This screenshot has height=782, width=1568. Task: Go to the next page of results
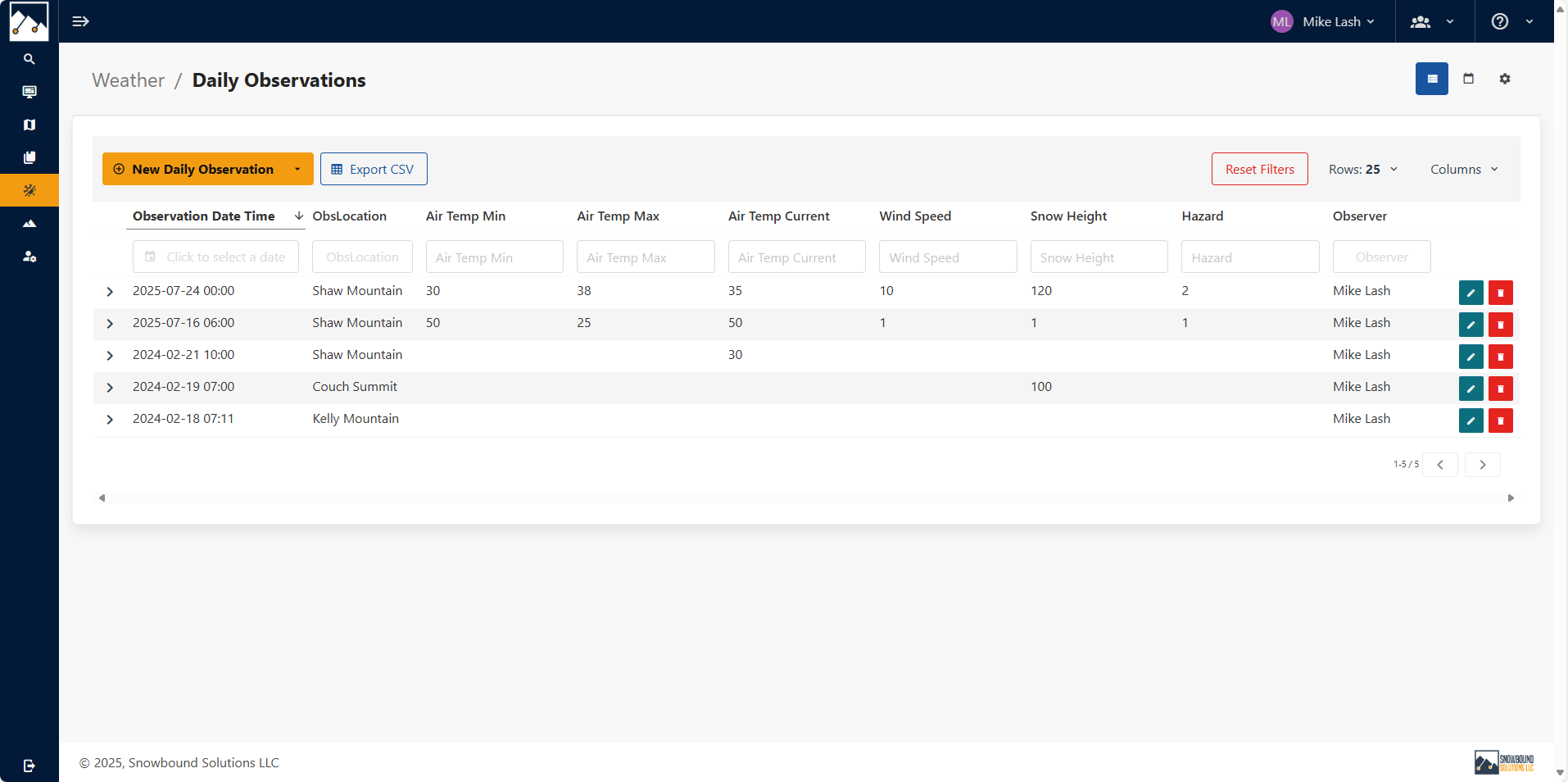[1483, 465]
